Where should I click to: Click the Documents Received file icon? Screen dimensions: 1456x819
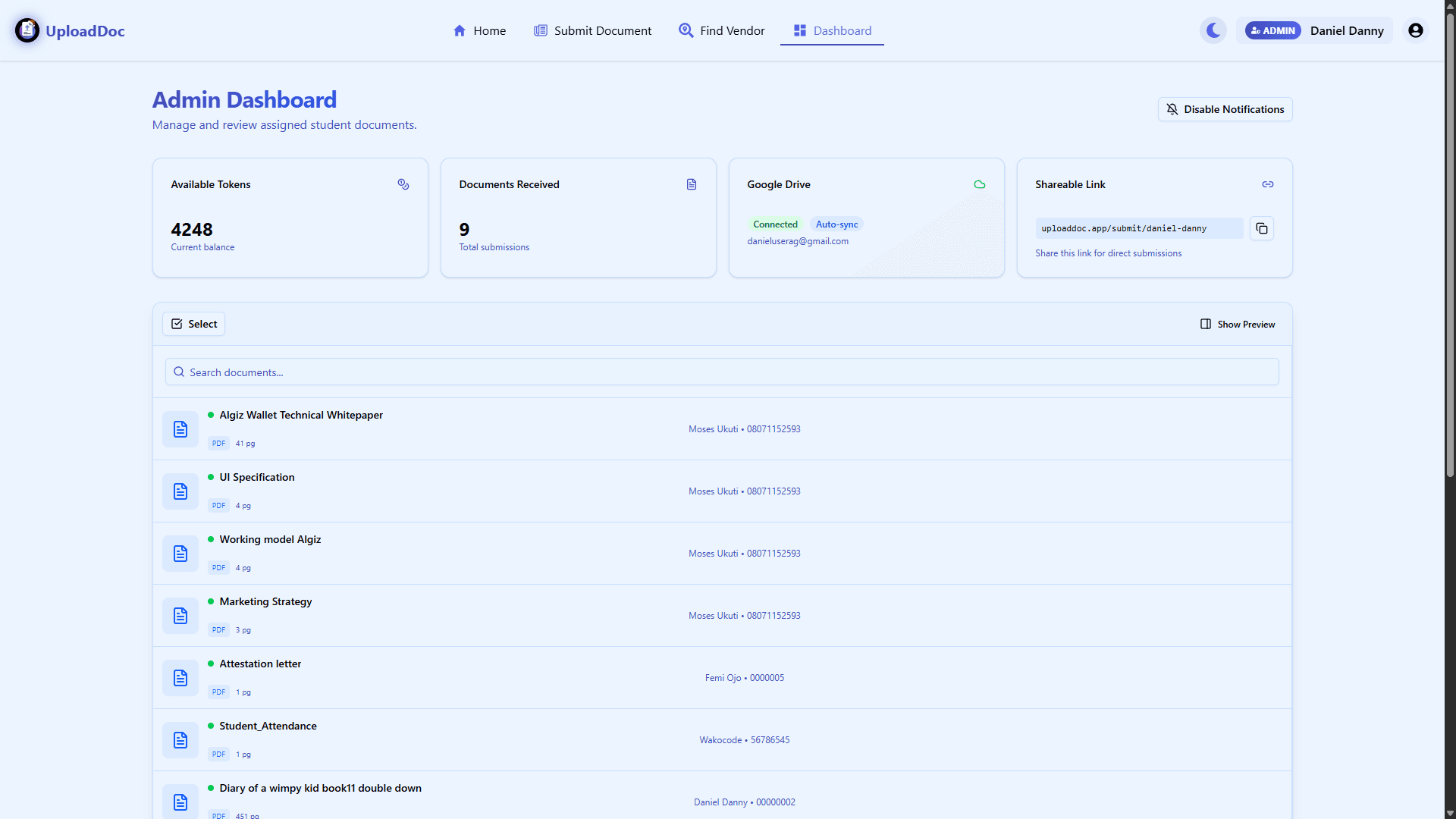(691, 184)
